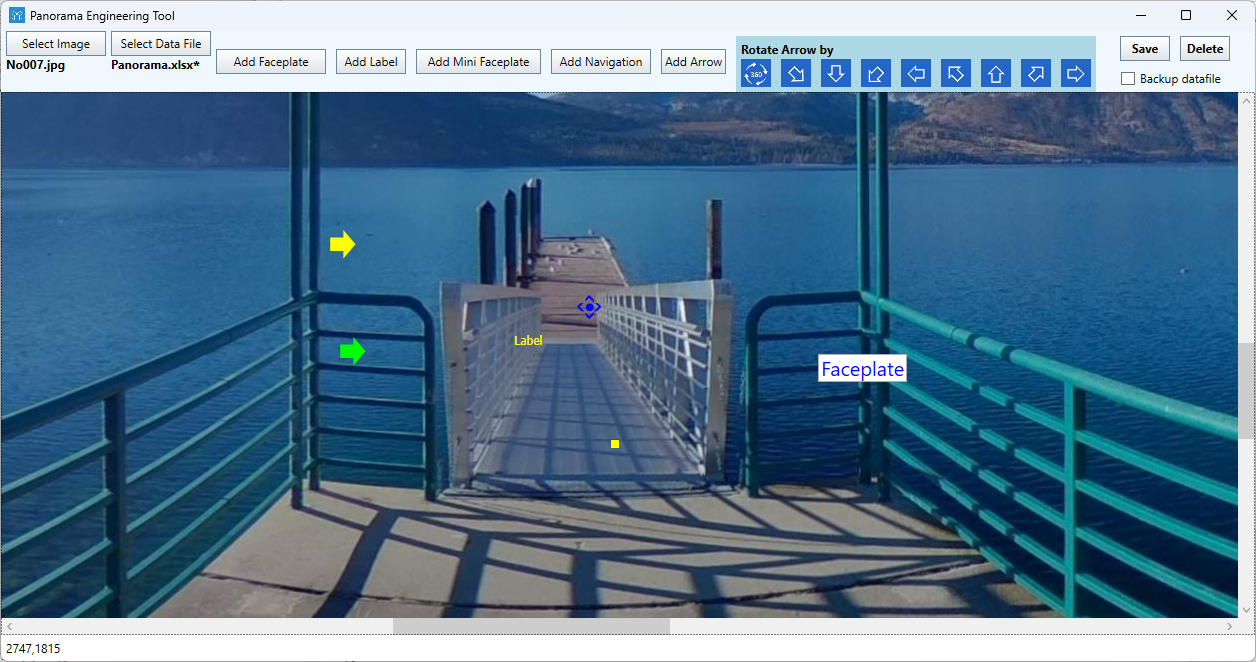Rotate arrow to point downward

pos(836,74)
